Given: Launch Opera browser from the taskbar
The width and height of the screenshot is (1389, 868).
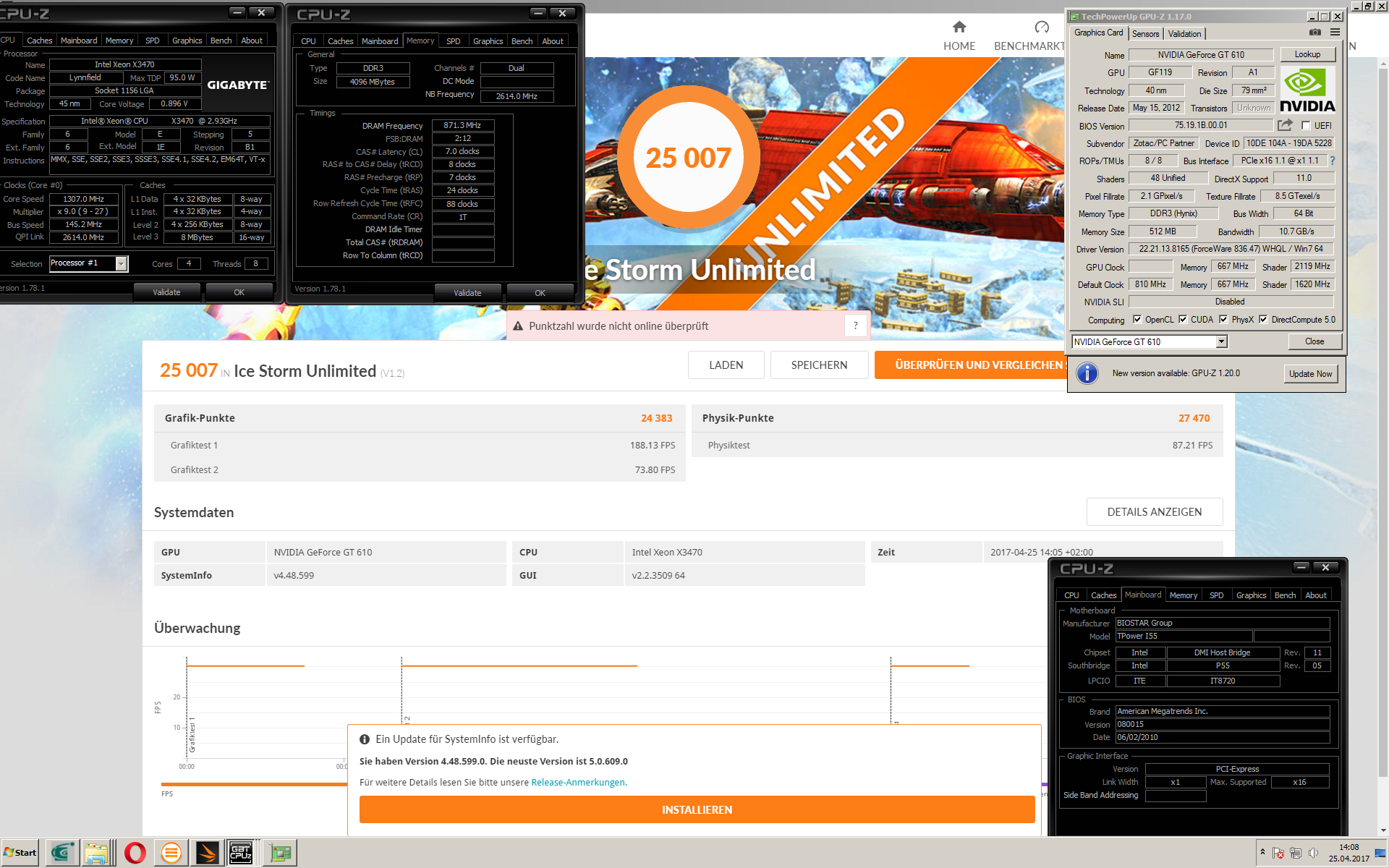Looking at the screenshot, I should 135,853.
